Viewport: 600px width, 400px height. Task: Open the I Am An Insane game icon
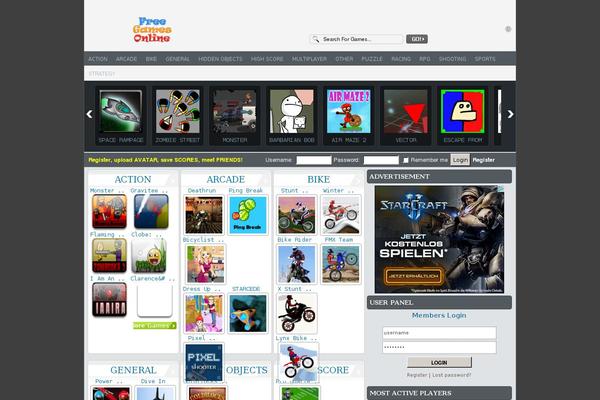click(109, 300)
